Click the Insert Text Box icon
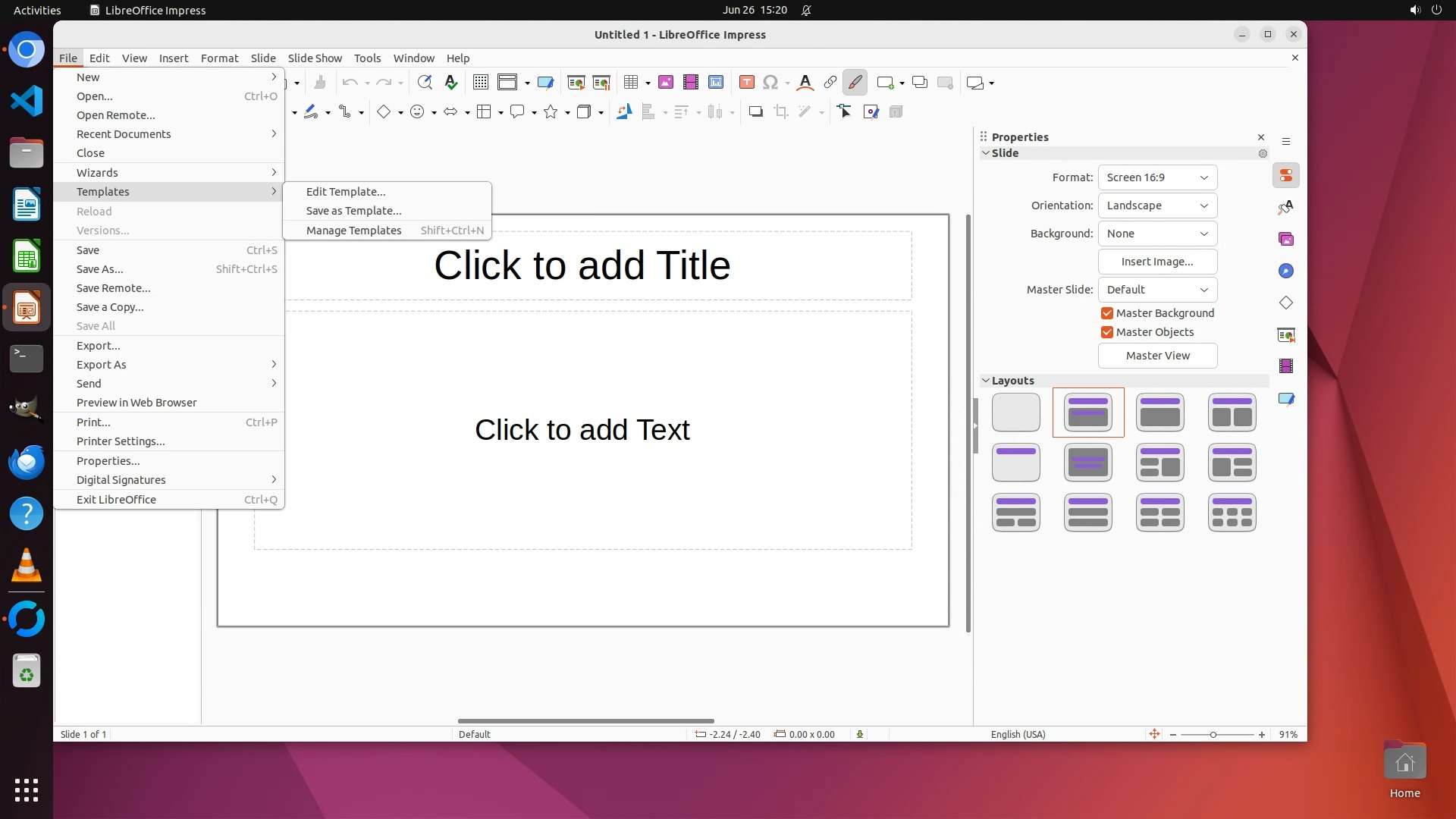 pyautogui.click(x=746, y=83)
